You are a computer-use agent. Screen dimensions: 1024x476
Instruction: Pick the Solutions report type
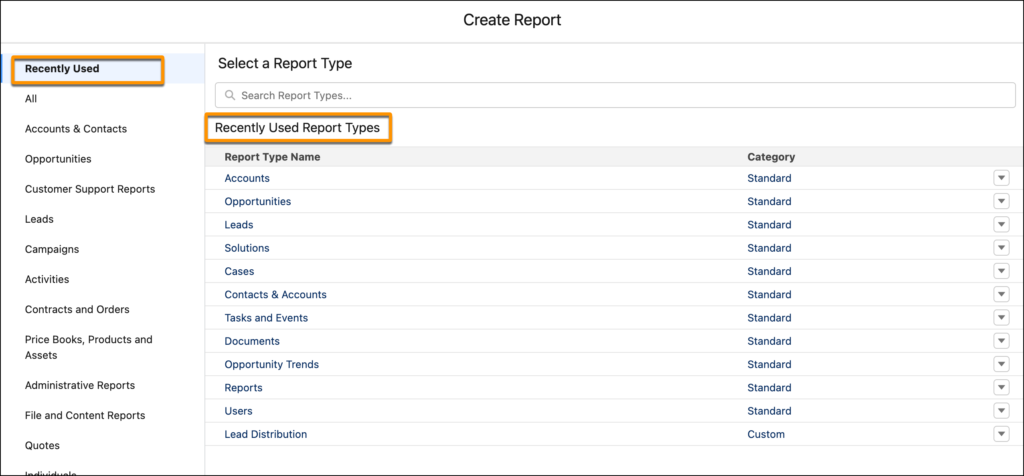(247, 248)
